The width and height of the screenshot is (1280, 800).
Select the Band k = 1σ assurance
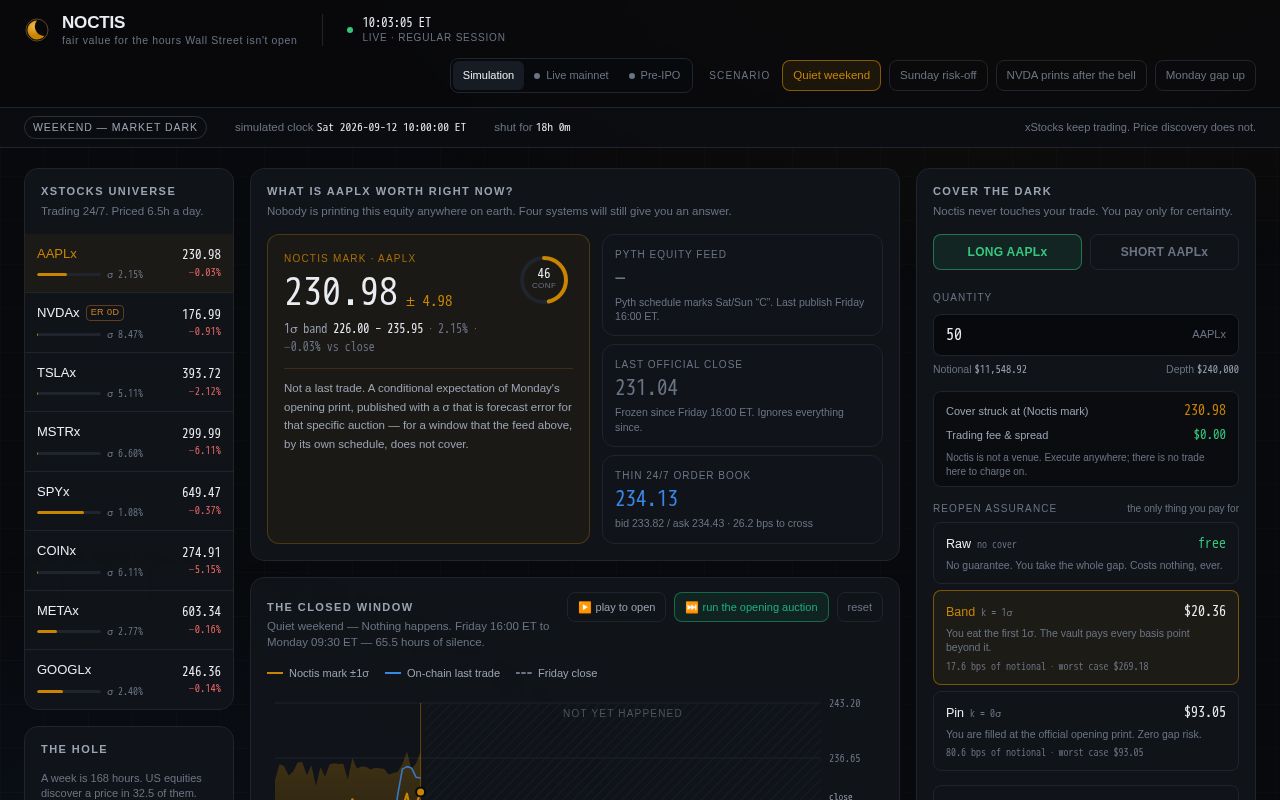(x=1086, y=638)
